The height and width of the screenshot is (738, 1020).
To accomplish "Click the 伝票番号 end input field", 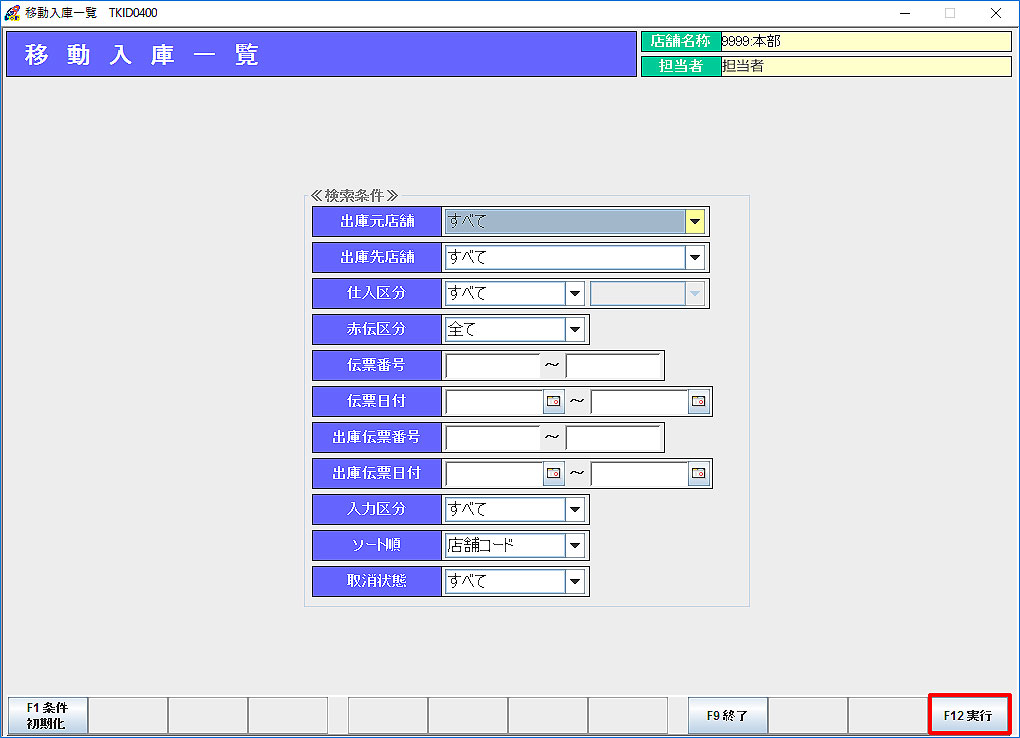I will 613,366.
